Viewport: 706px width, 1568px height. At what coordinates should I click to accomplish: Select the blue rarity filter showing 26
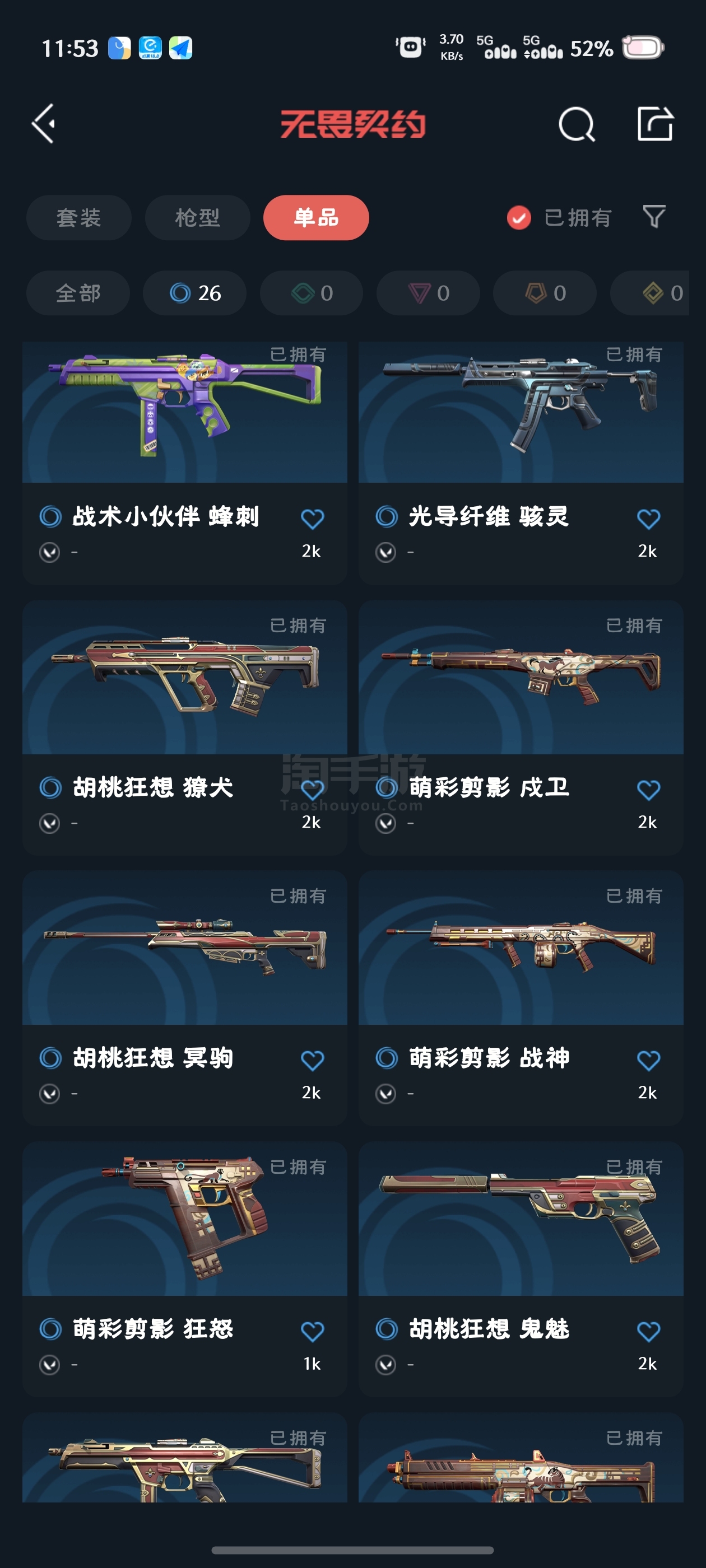click(195, 293)
